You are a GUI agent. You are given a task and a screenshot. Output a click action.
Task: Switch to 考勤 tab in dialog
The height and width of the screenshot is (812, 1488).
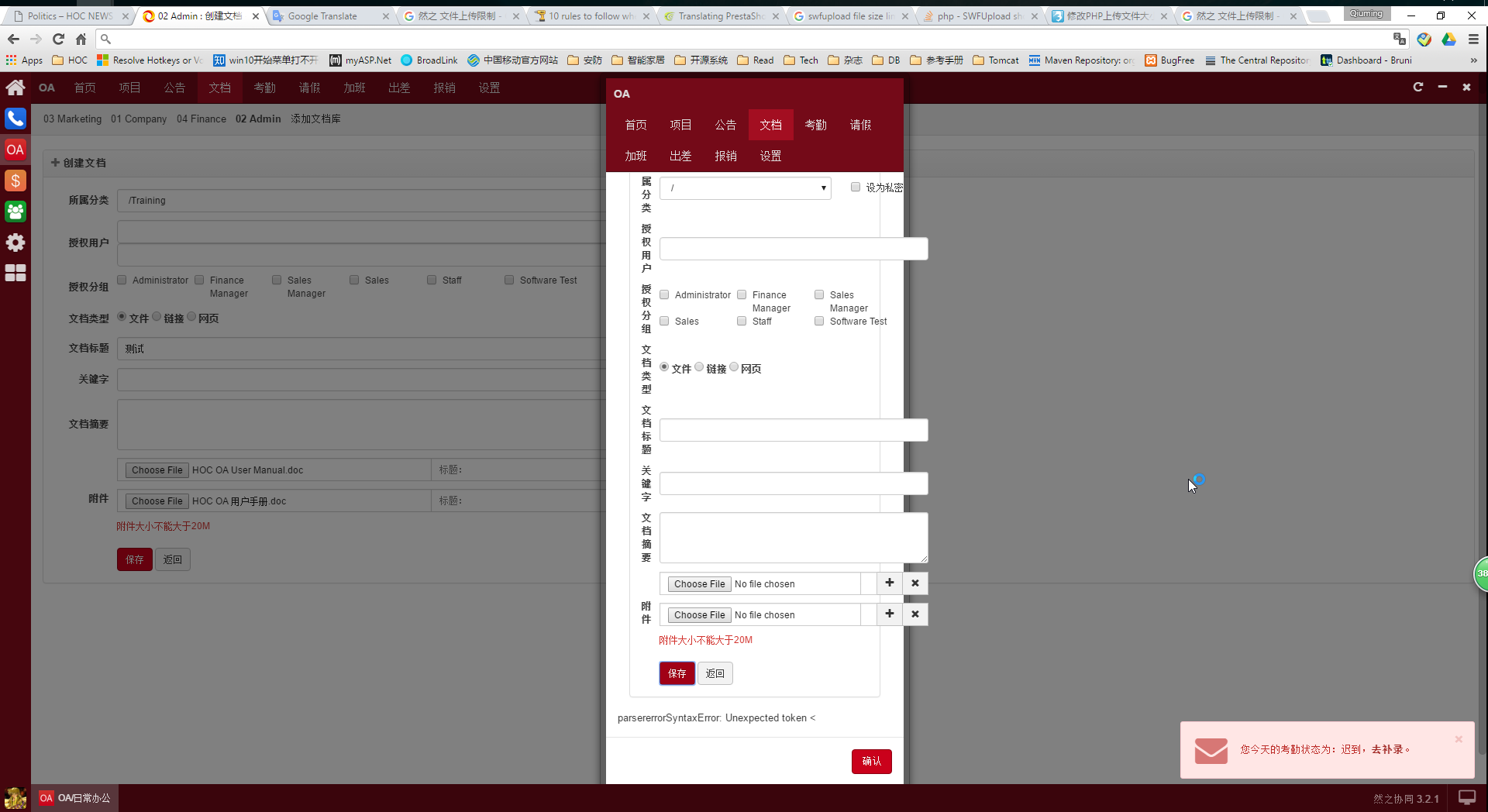[815, 125]
